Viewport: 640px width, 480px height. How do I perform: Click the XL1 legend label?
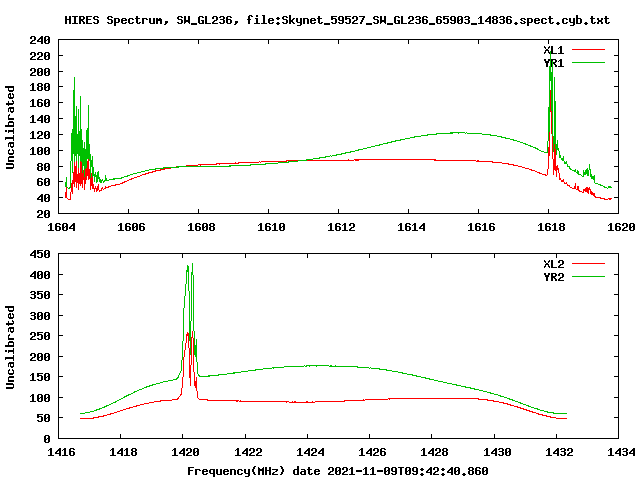[553, 50]
